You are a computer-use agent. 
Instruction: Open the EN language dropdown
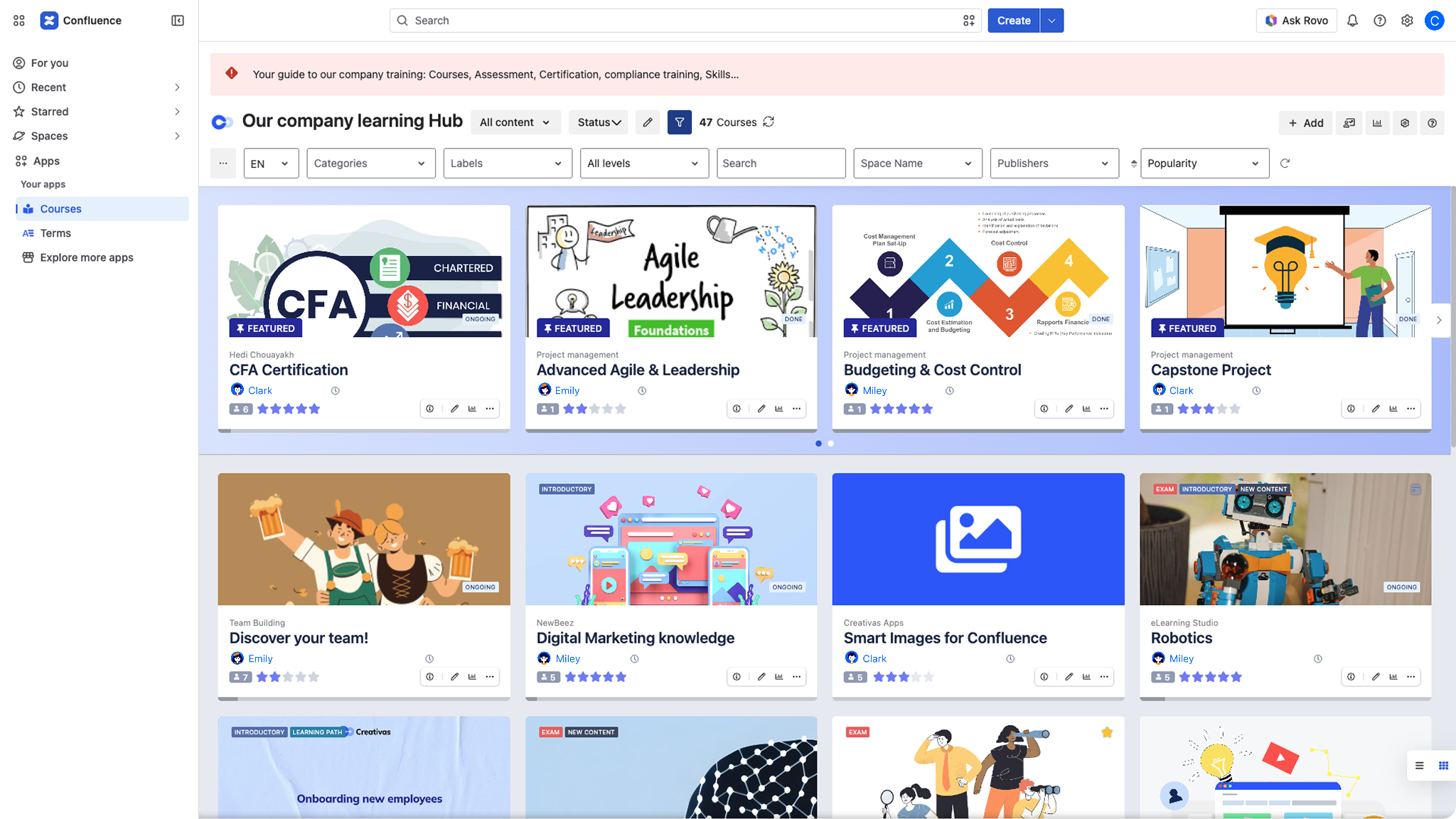pyautogui.click(x=271, y=164)
